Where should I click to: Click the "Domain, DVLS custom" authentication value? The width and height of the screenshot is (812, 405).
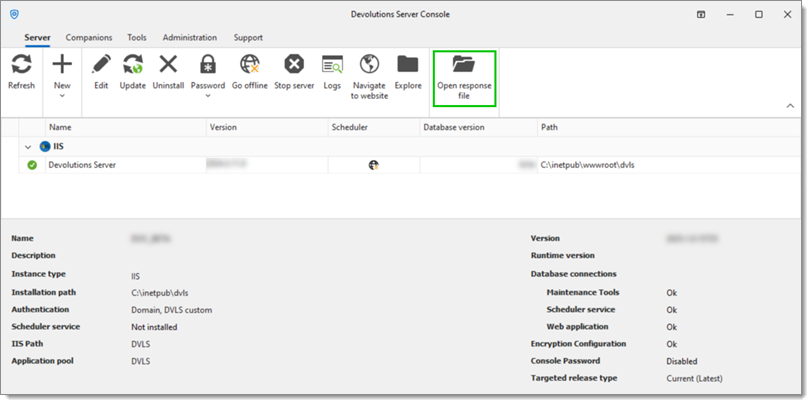point(171,310)
